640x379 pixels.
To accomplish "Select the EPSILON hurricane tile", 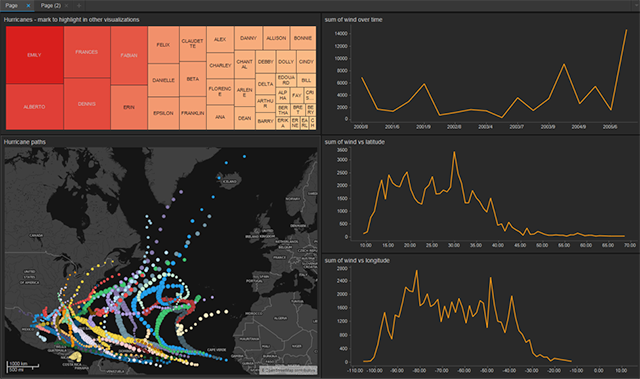I will click(x=163, y=113).
